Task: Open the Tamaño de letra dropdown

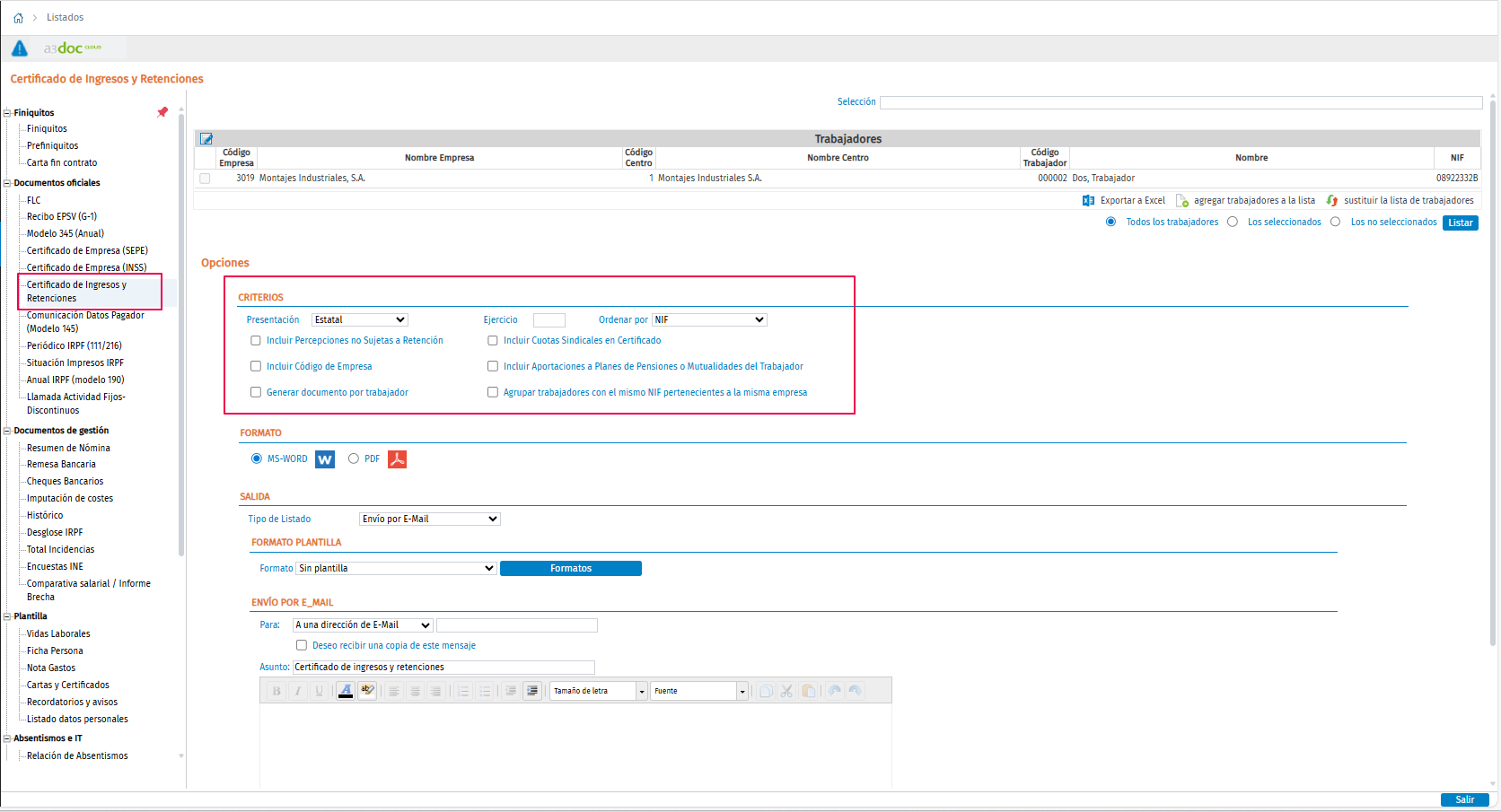Action: [x=599, y=691]
